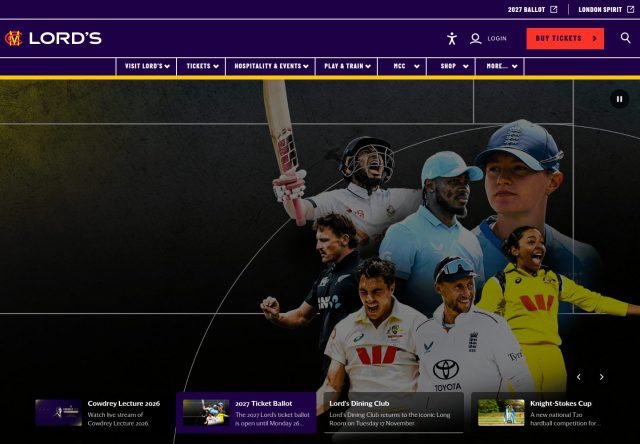Expand the More... menu
640x444 pixels.
[x=500, y=66]
